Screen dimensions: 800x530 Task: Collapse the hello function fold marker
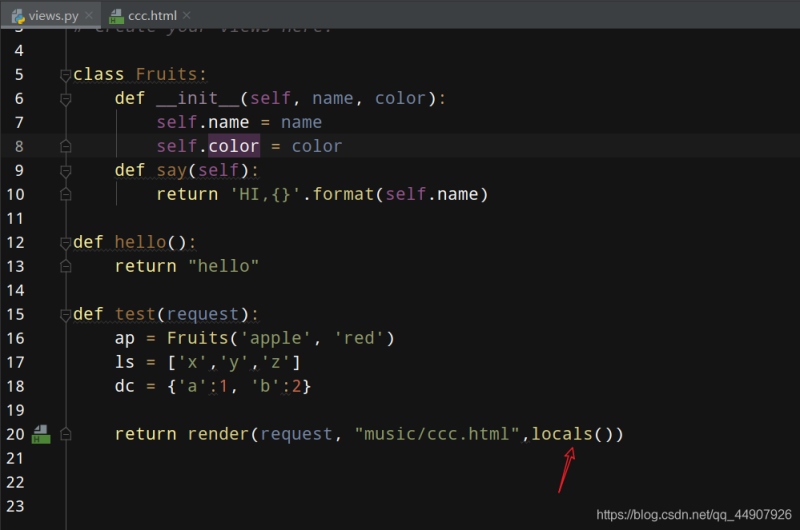(66, 243)
